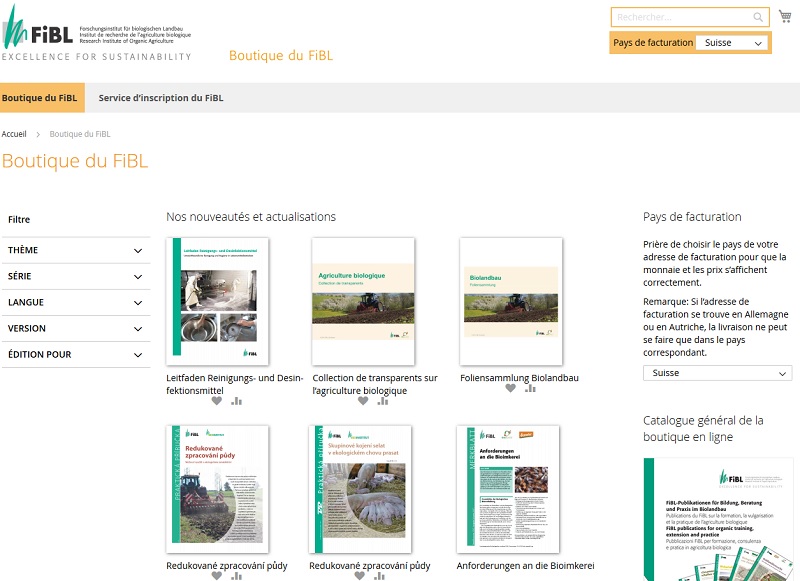Wishlist heart under the piglets cover
The height and width of the screenshot is (581, 800).
(360, 576)
